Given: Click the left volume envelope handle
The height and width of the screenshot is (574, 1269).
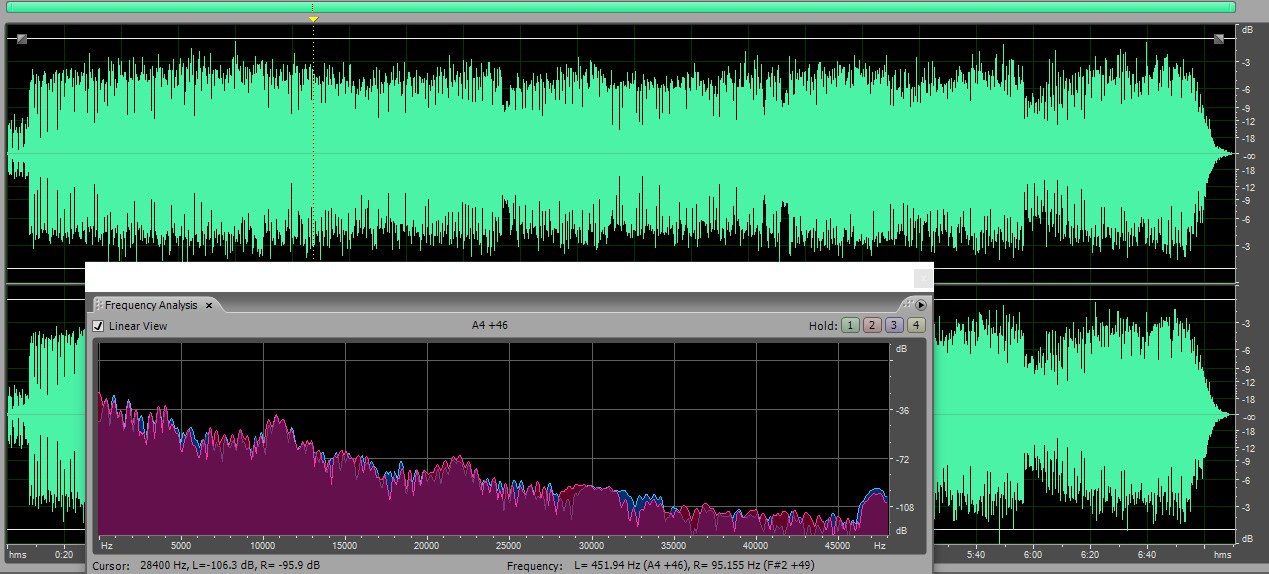Looking at the screenshot, I should pyautogui.click(x=22, y=39).
